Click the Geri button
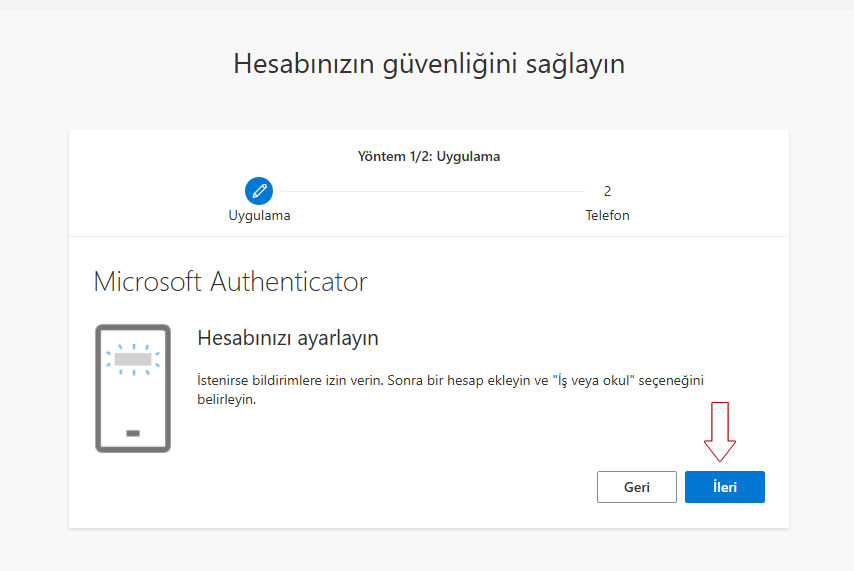This screenshot has height=571, width=854. click(637, 487)
